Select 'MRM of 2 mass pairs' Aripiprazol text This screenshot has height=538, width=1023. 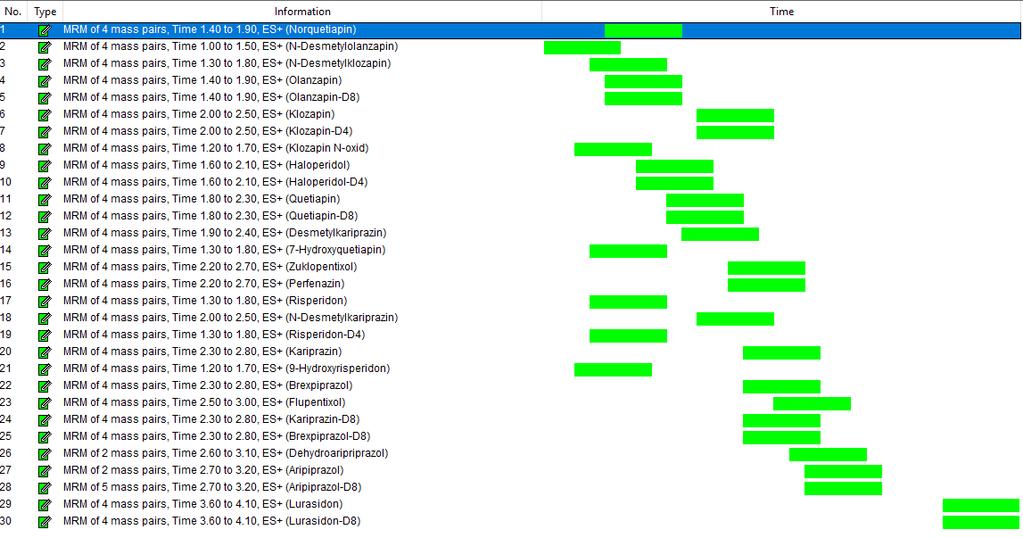coord(115,470)
